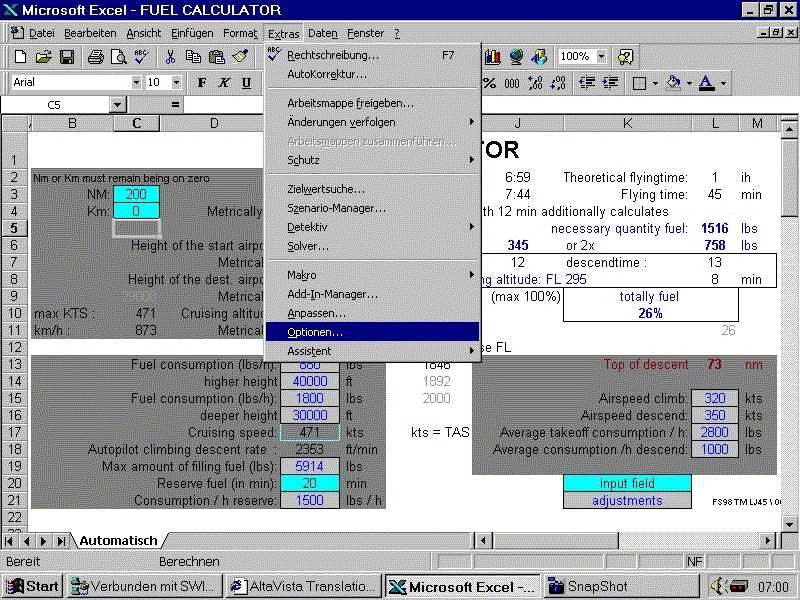Click the horizontal scrollbar right arrow
The width and height of the screenshot is (800, 600).
pos(768,540)
